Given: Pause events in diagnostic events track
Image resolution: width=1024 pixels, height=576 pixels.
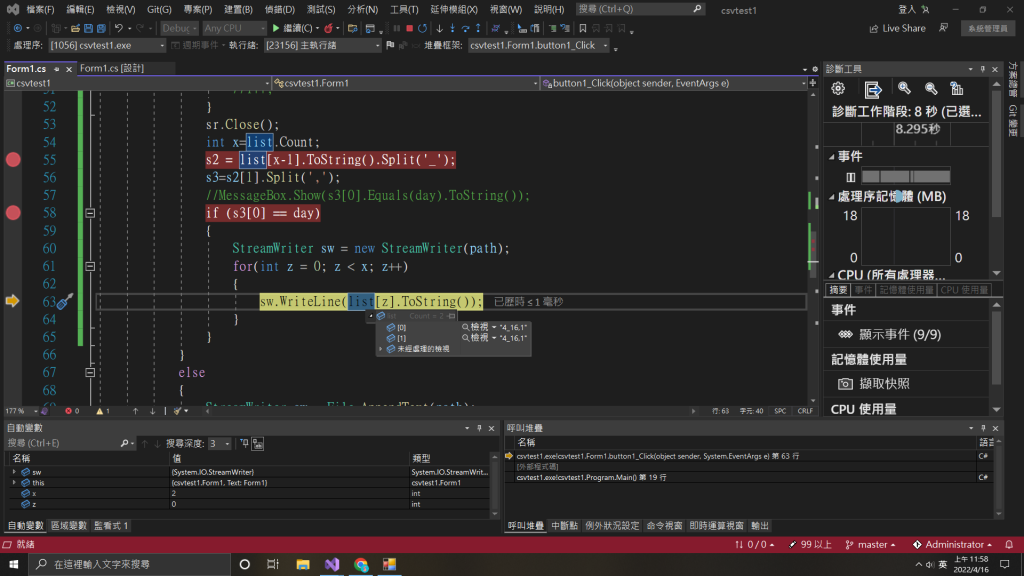Looking at the screenshot, I should [850, 177].
